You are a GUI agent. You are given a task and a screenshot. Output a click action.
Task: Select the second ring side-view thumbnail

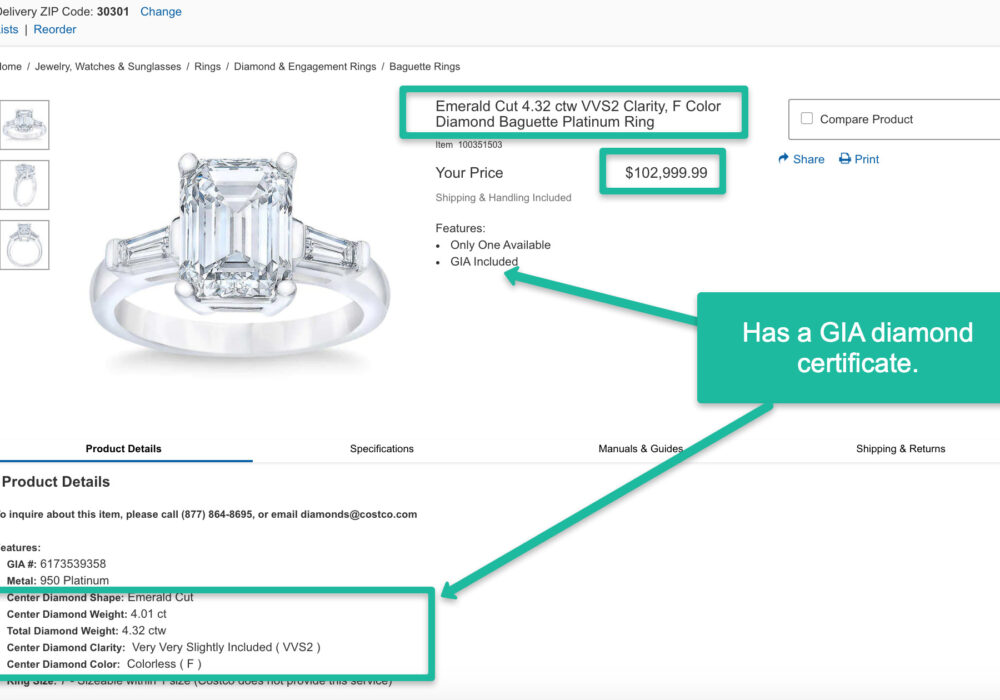[24, 185]
